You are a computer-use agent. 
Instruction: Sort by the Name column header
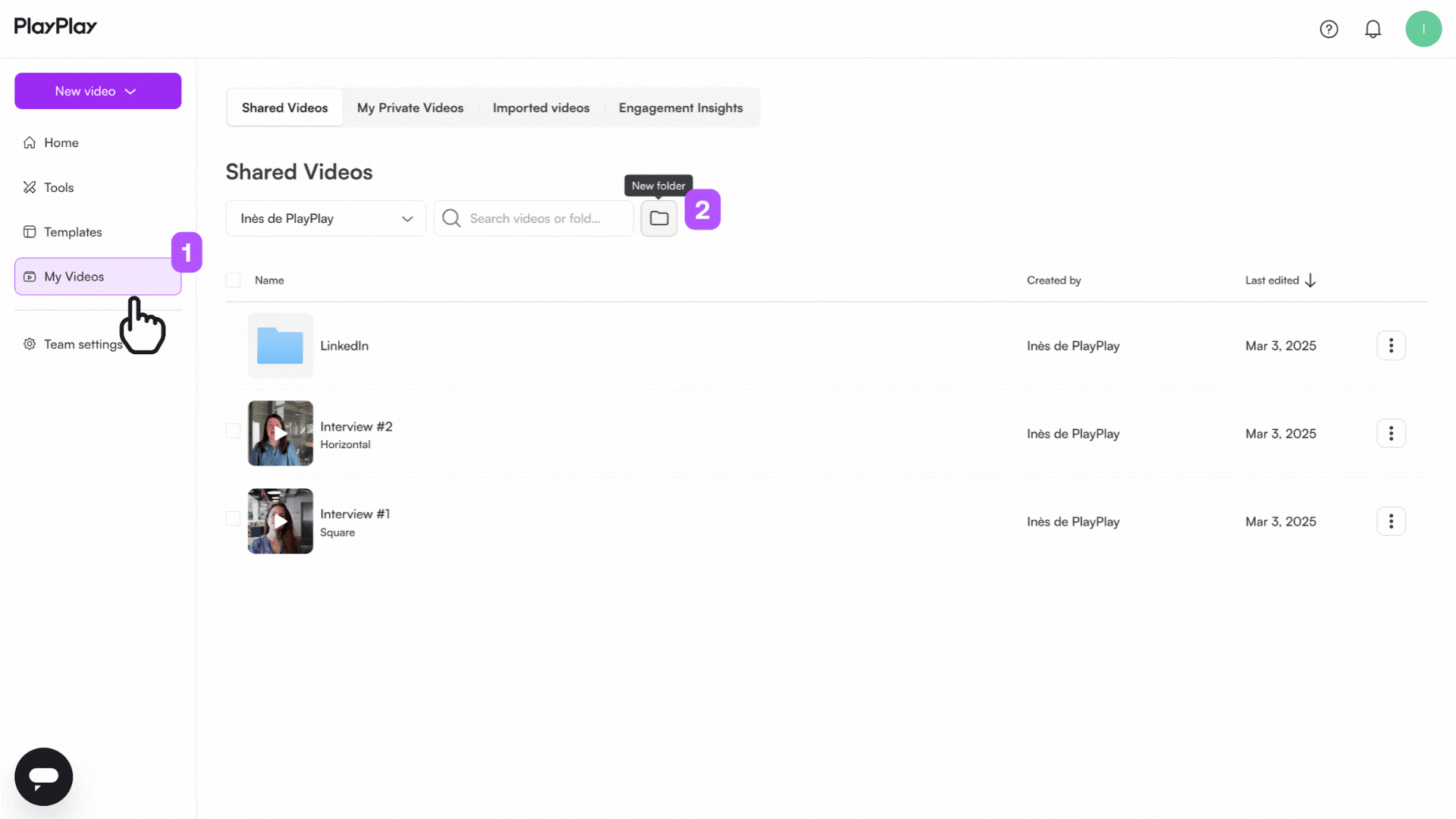coord(269,281)
